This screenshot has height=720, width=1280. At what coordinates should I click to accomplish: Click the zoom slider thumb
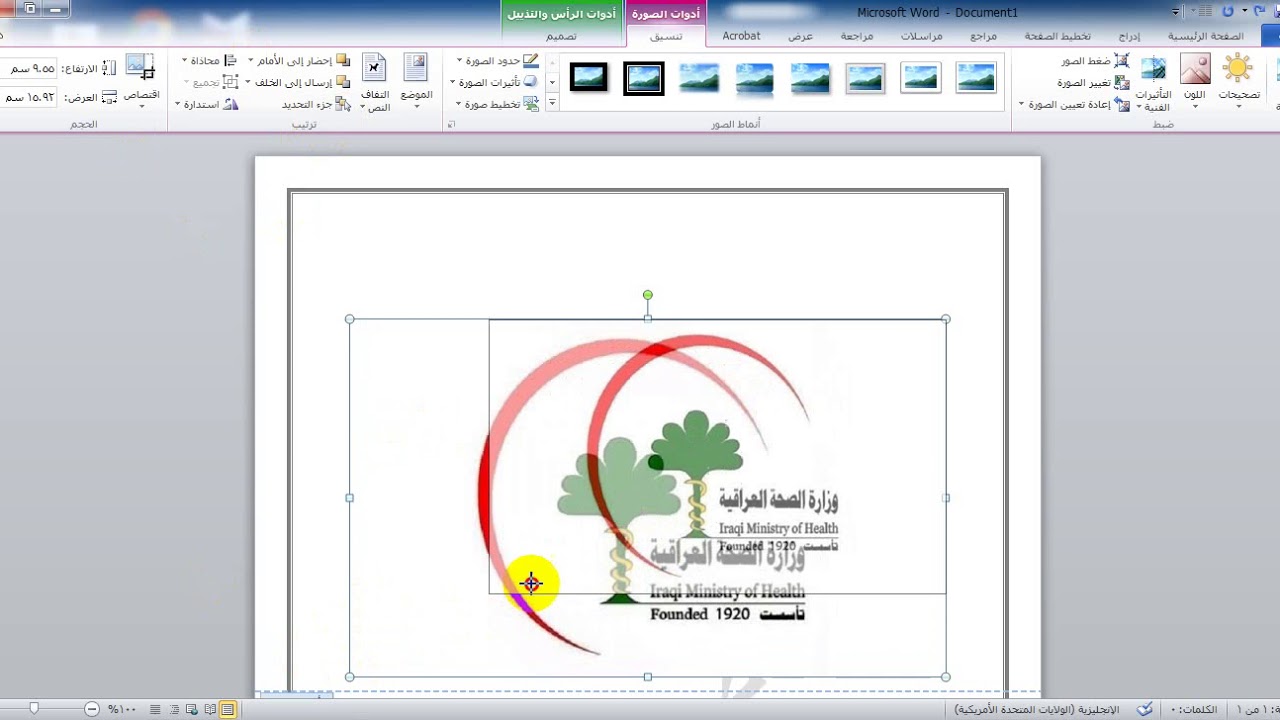pyautogui.click(x=34, y=709)
